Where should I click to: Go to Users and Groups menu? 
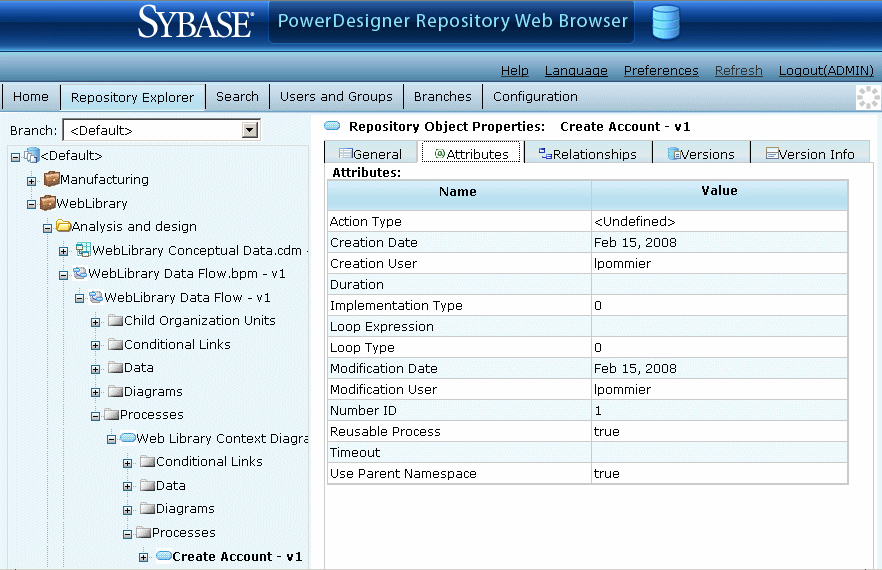[x=336, y=97]
